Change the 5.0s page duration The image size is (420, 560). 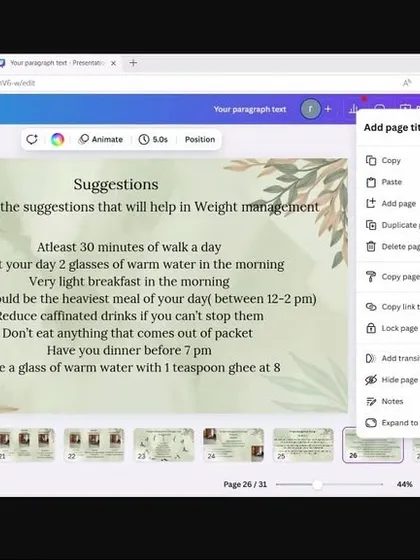153,139
